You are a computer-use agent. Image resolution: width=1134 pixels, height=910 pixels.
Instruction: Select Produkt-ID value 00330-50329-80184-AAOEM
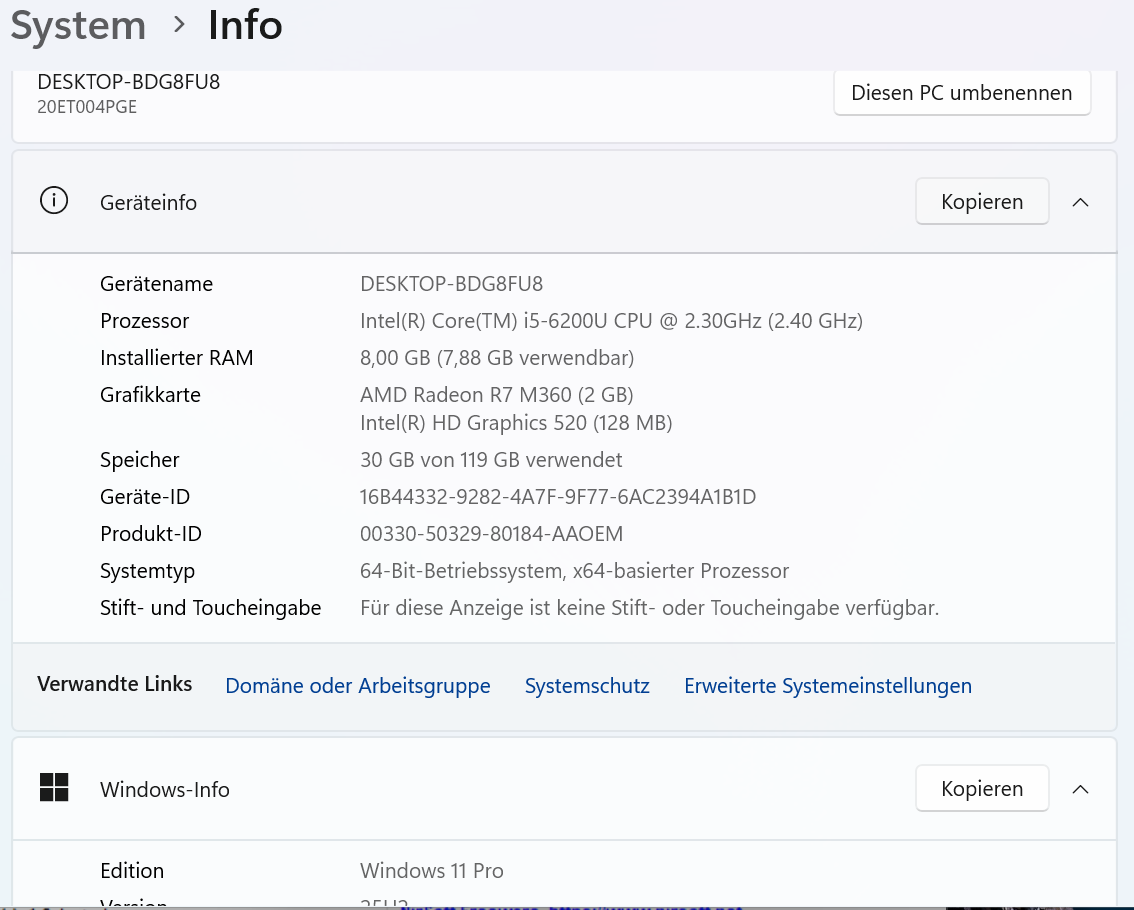[491, 533]
